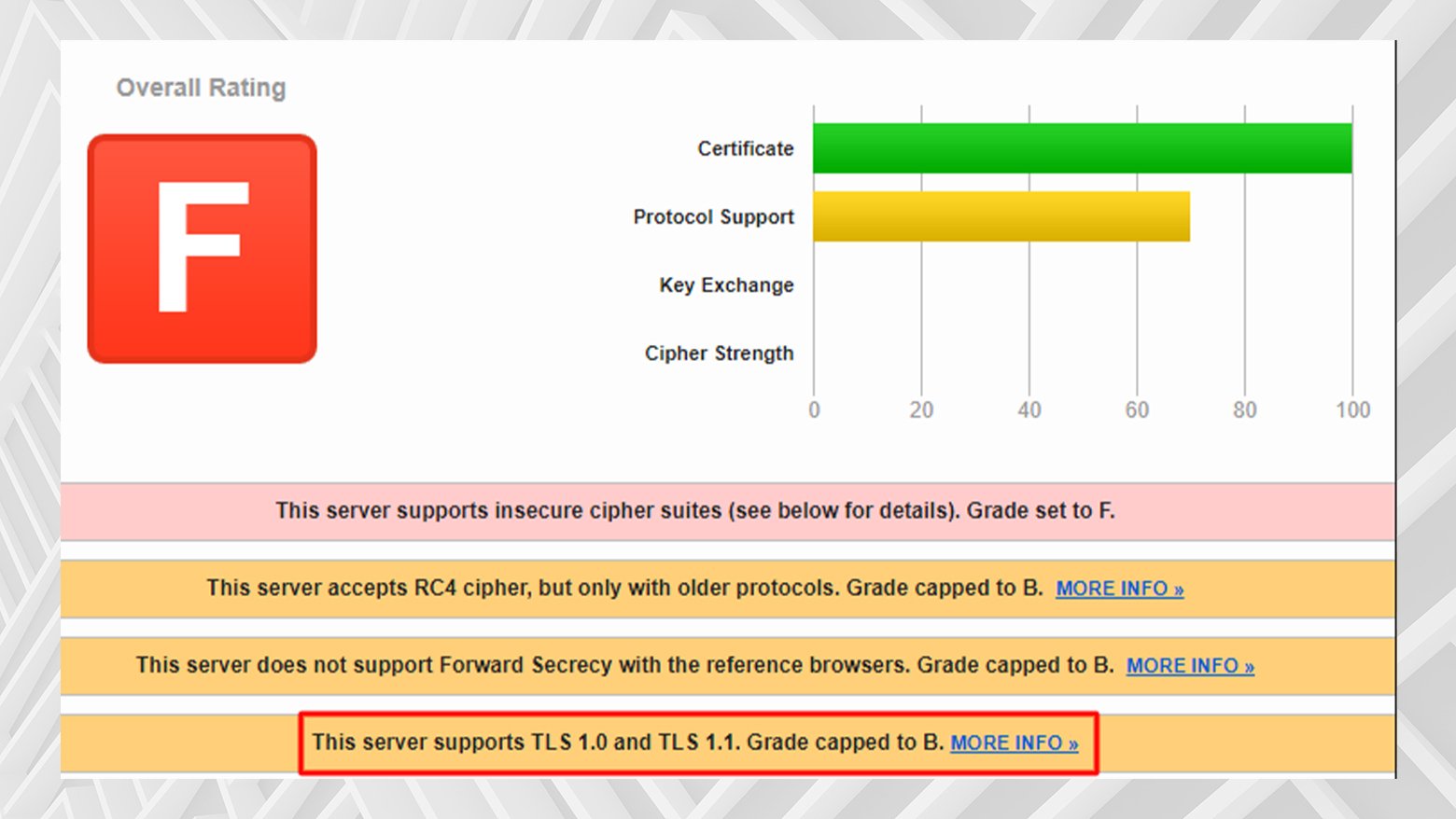Click the 0 axis value label
This screenshot has height=819, width=1456.
coord(814,410)
